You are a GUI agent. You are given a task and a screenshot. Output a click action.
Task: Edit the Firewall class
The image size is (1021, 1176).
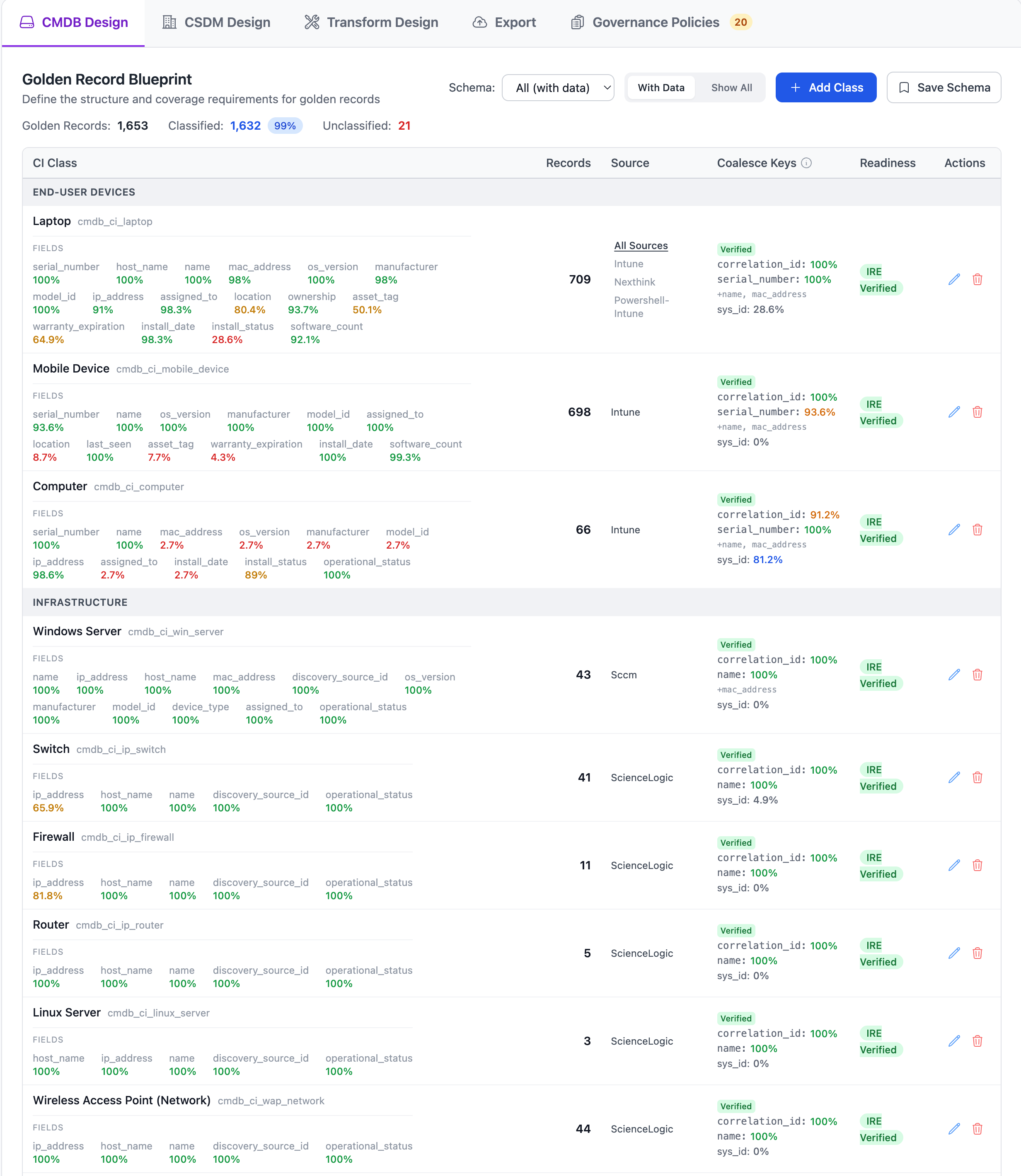(954, 865)
